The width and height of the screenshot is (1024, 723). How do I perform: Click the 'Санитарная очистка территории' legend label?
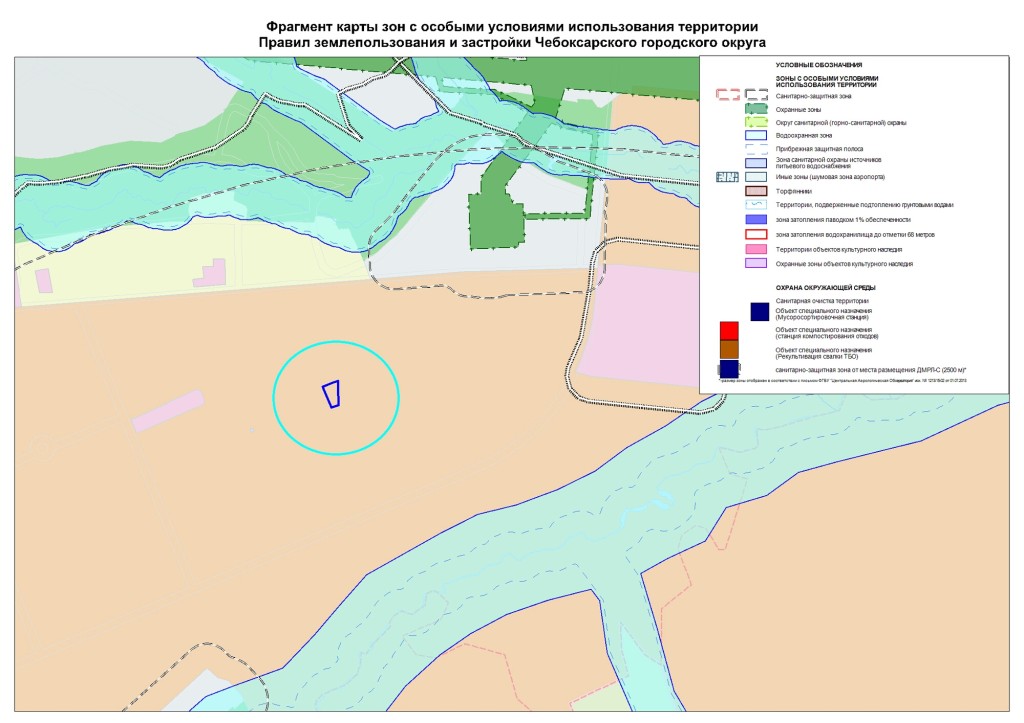822,300
